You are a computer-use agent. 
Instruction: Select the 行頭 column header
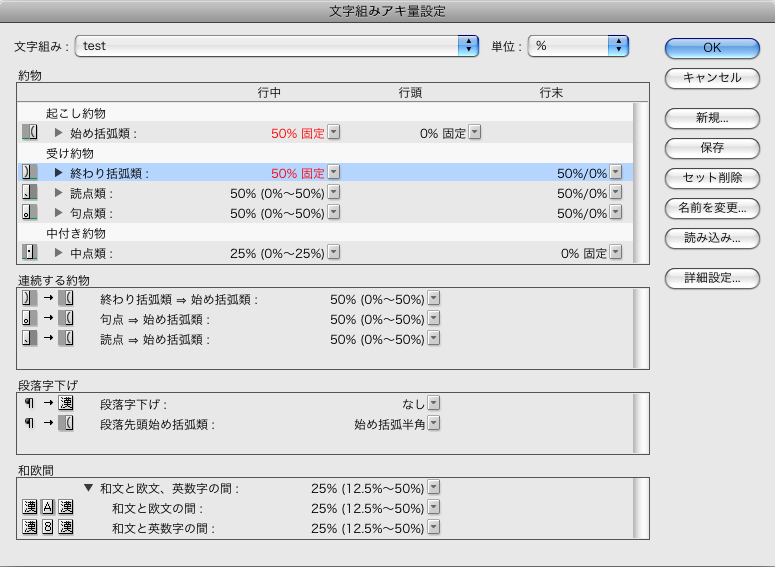tap(410, 92)
